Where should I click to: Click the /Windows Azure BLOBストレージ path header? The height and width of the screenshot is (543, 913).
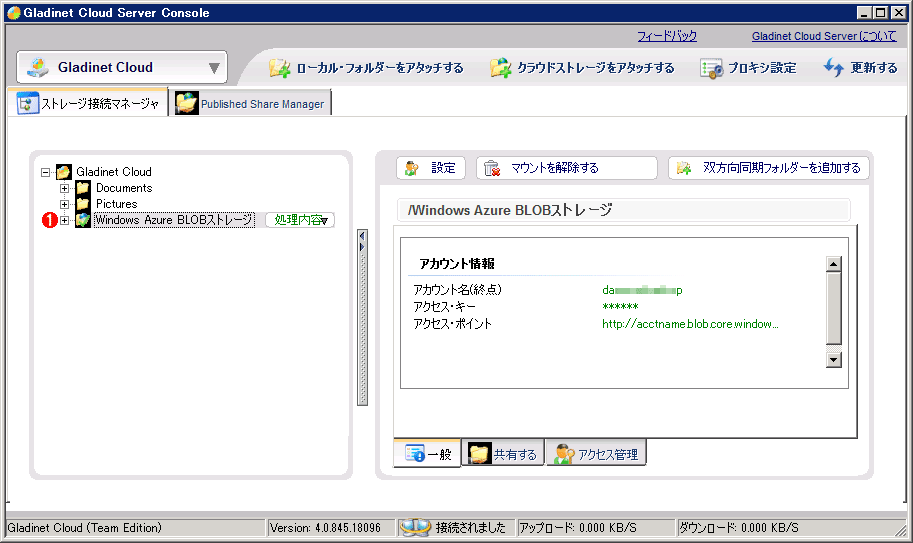624,210
